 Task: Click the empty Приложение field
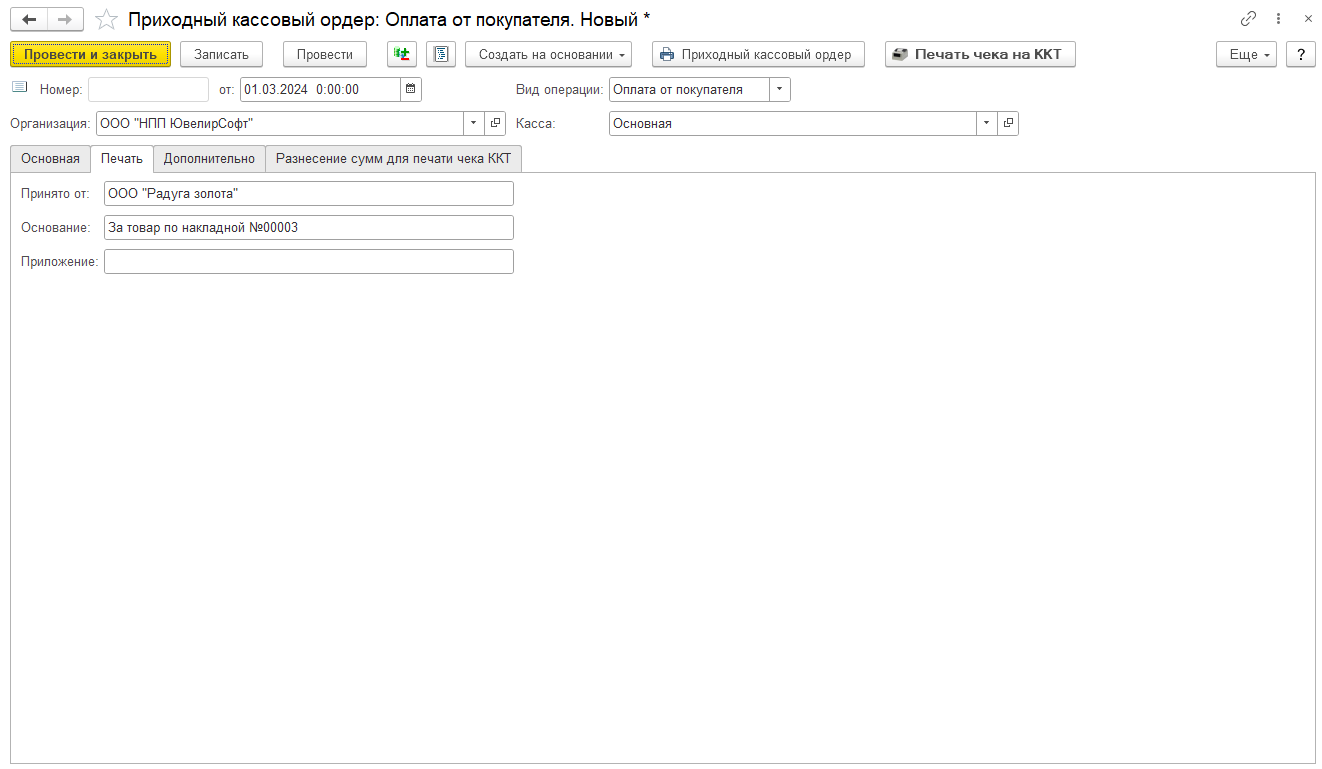tap(308, 261)
